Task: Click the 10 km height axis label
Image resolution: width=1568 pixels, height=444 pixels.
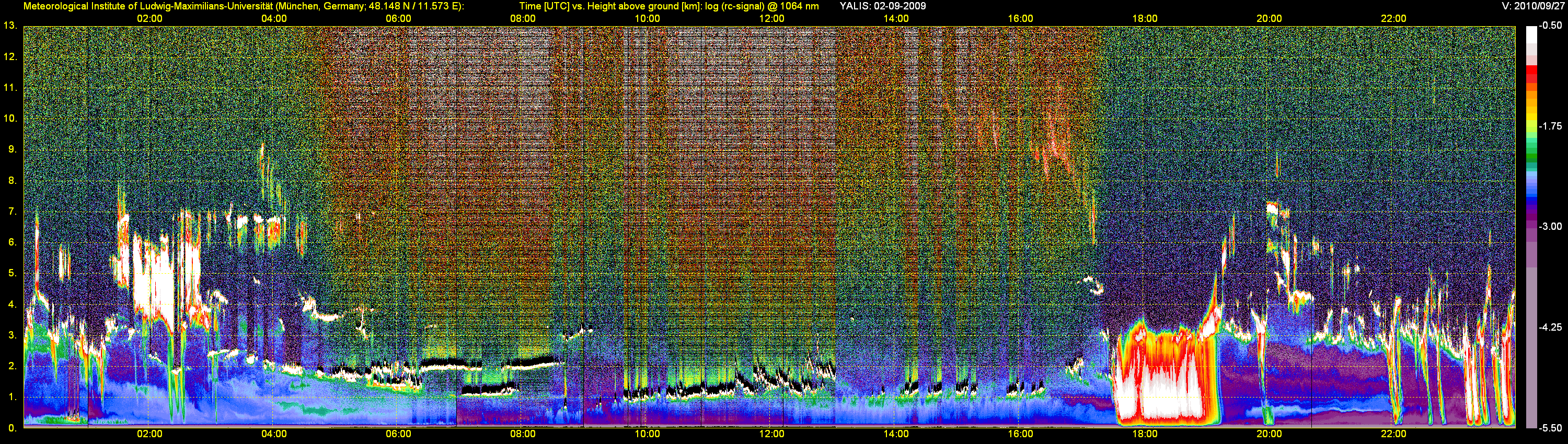Action: click(10, 118)
